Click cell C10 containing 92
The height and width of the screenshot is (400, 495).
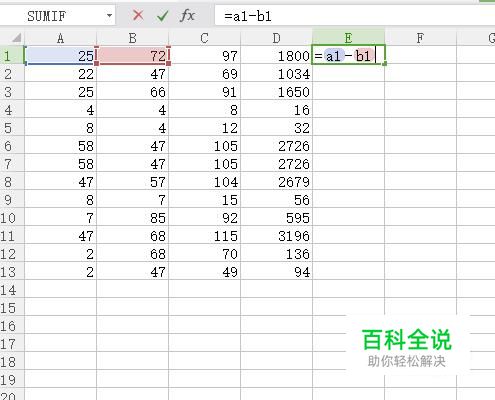(x=204, y=217)
